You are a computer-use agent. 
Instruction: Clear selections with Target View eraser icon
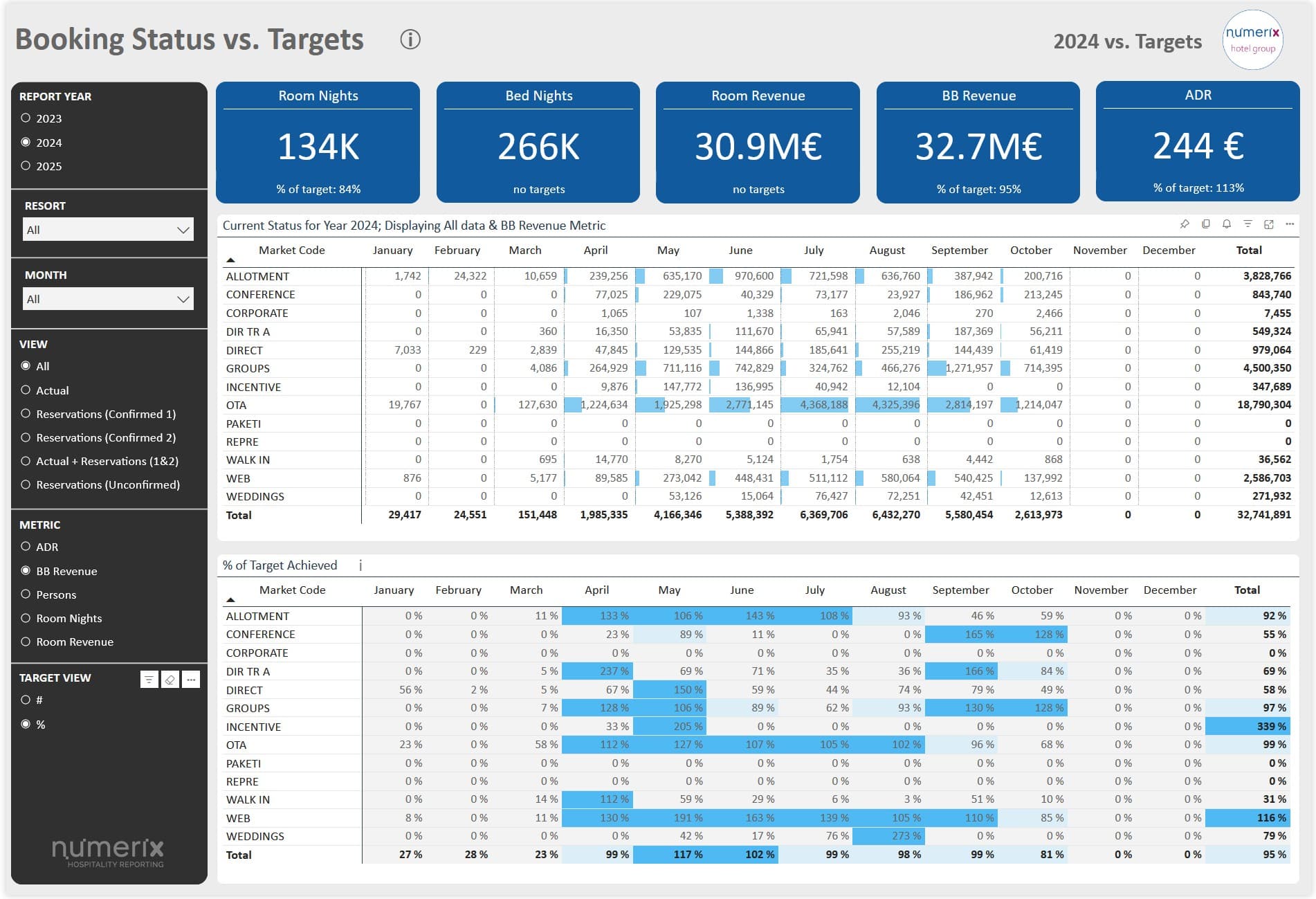tap(170, 680)
